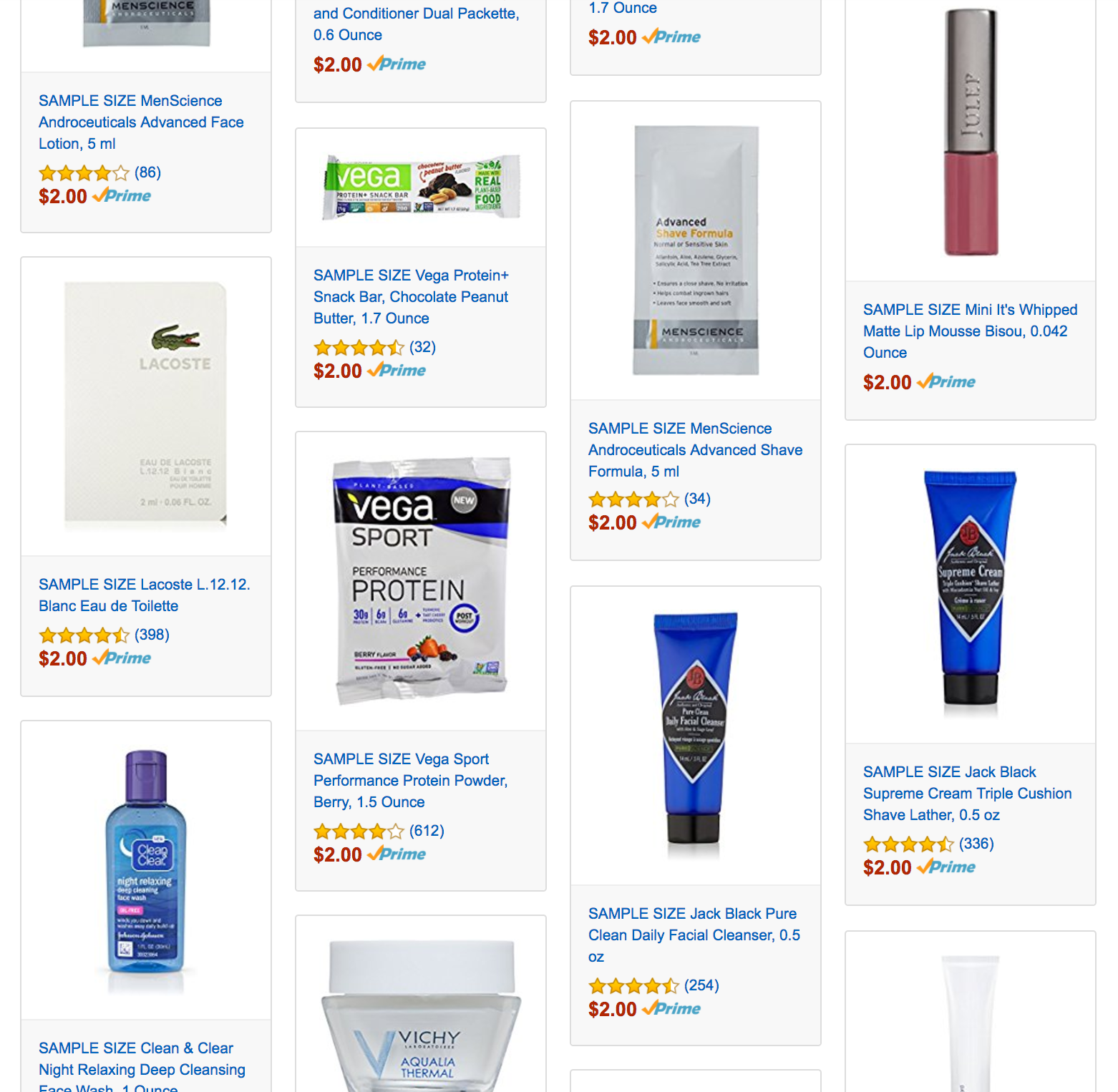Image resolution: width=1118 pixels, height=1092 pixels.
Task: Open the Vega Sport Performance Protein Powder link
Action: point(411,781)
